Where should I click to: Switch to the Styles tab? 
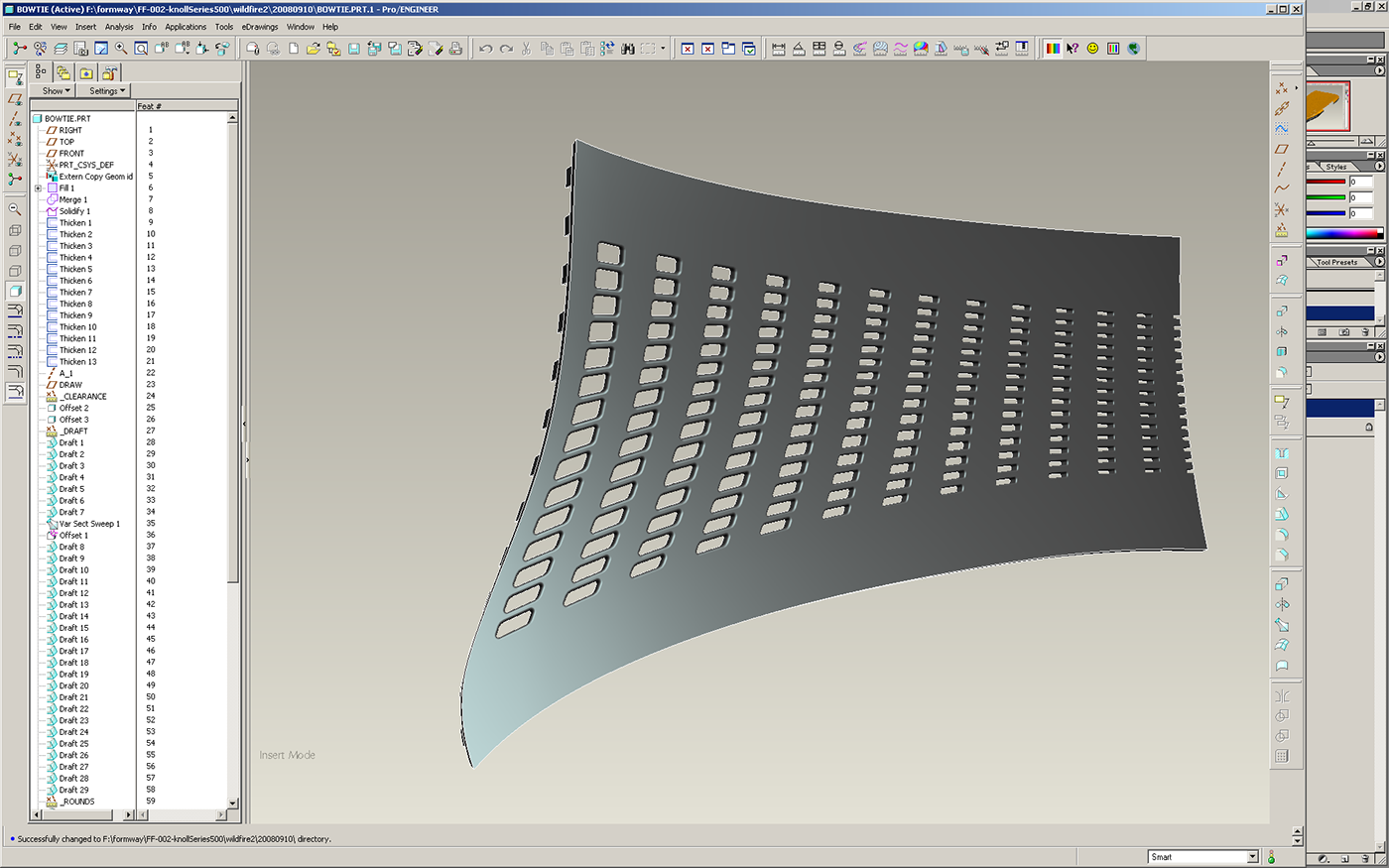click(1336, 167)
